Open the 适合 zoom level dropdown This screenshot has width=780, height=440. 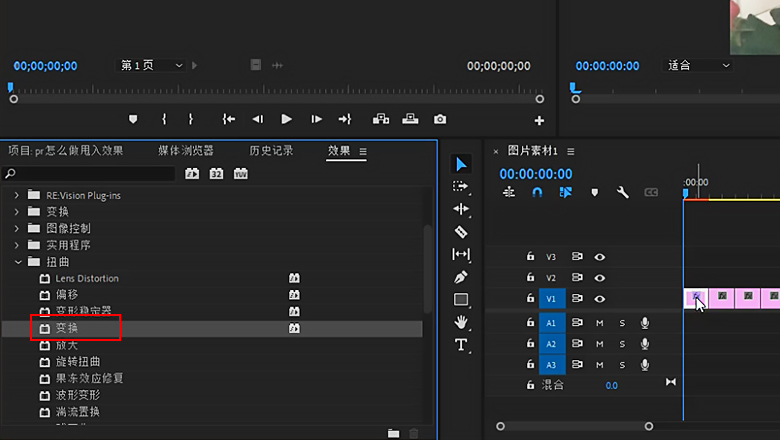tap(699, 66)
